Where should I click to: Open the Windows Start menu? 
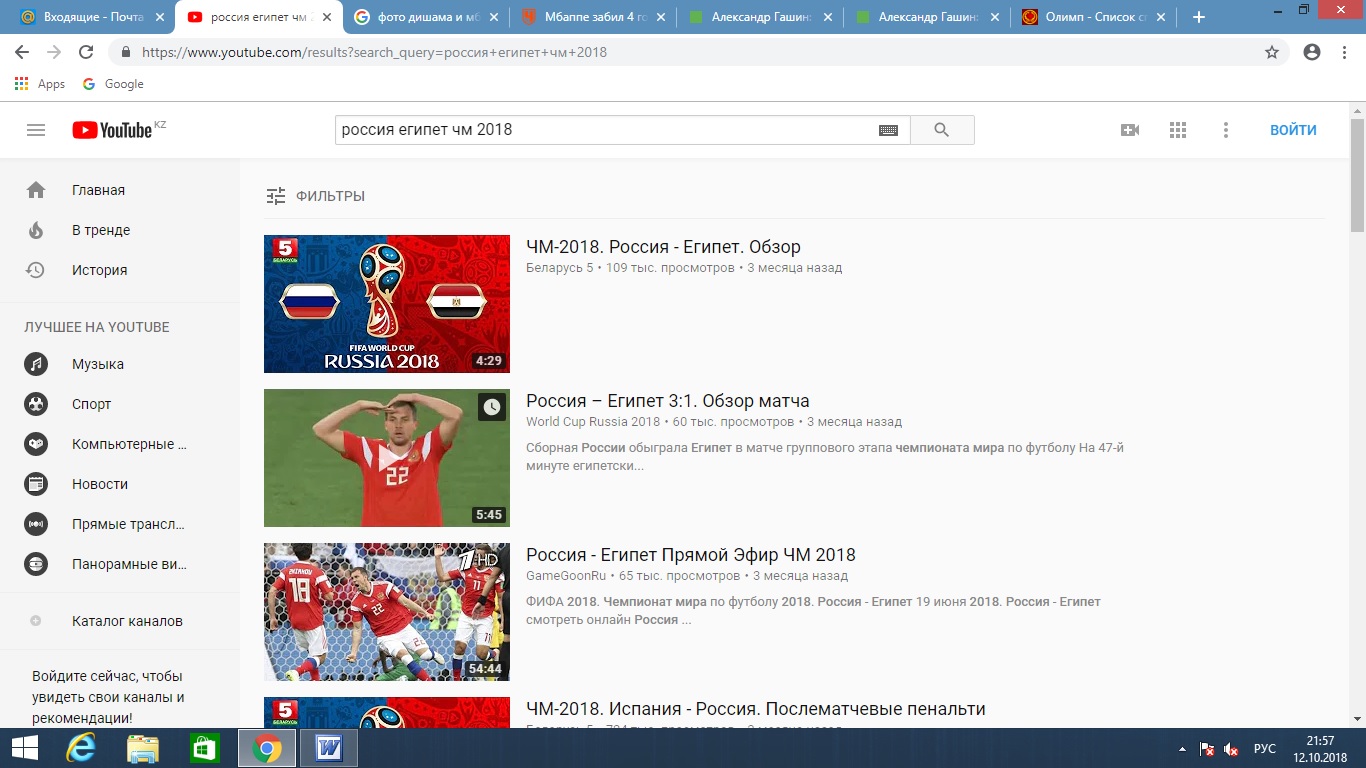[23, 748]
